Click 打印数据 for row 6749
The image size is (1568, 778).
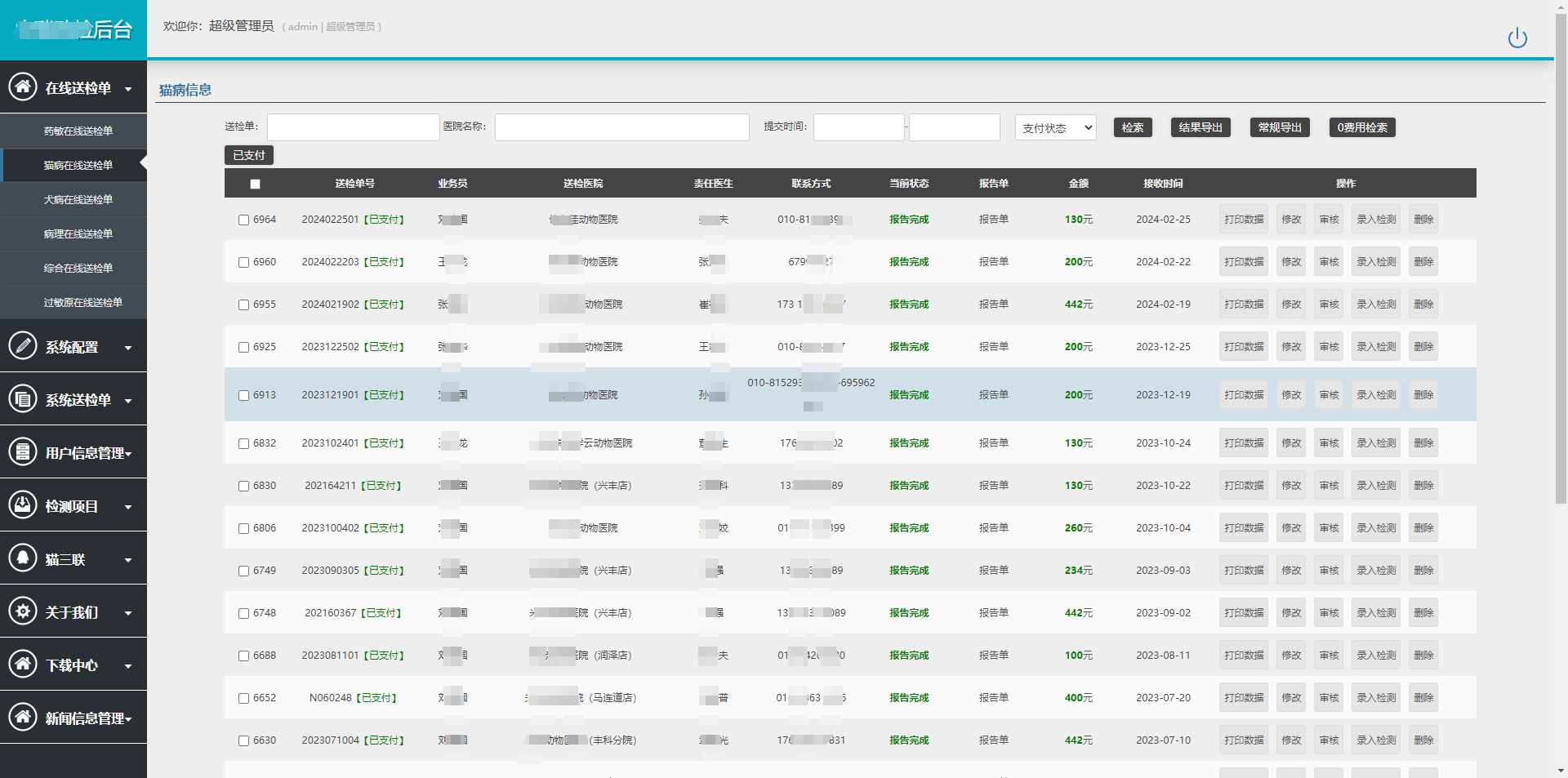pos(1244,571)
